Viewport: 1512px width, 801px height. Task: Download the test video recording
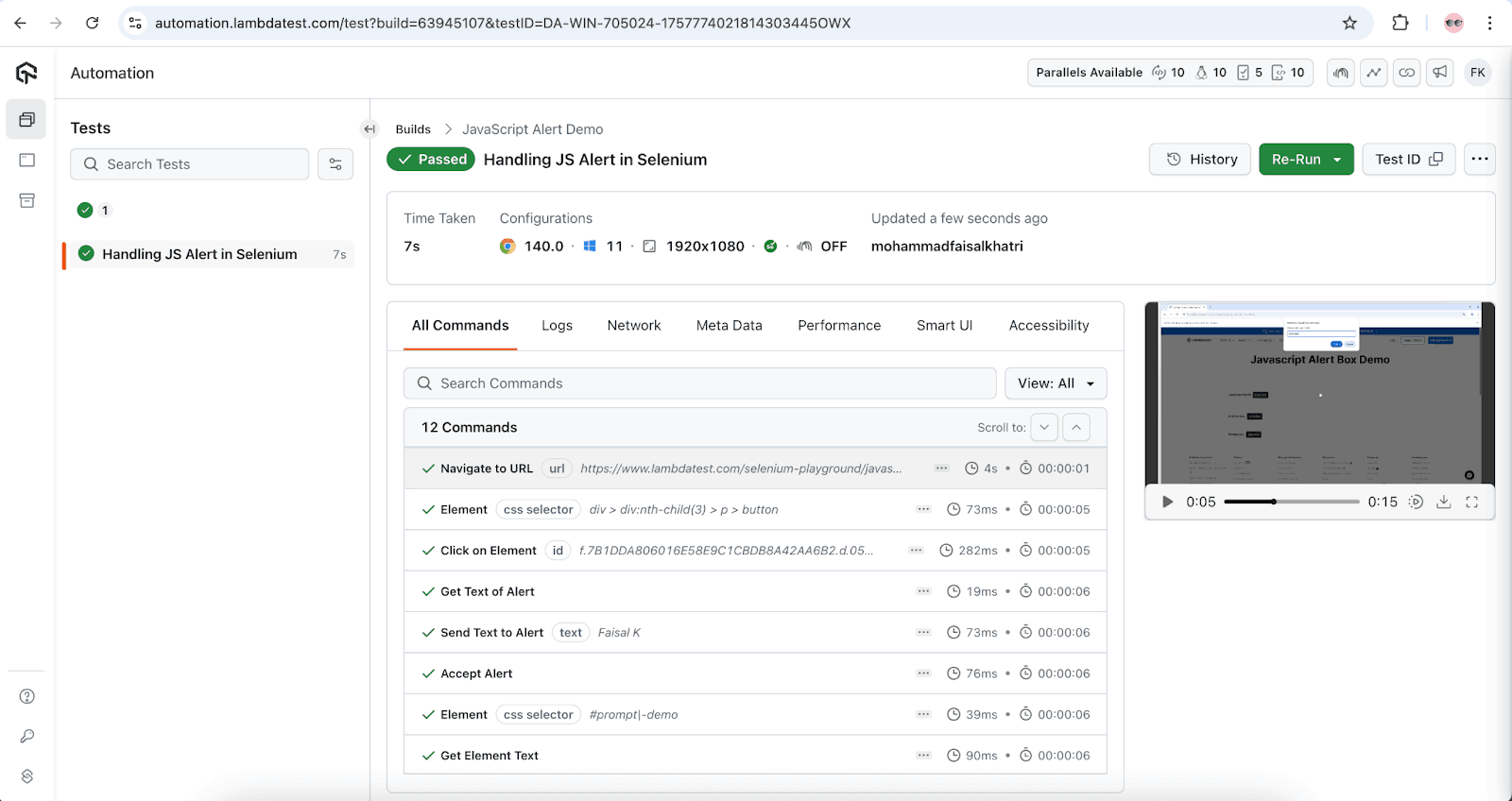1443,502
